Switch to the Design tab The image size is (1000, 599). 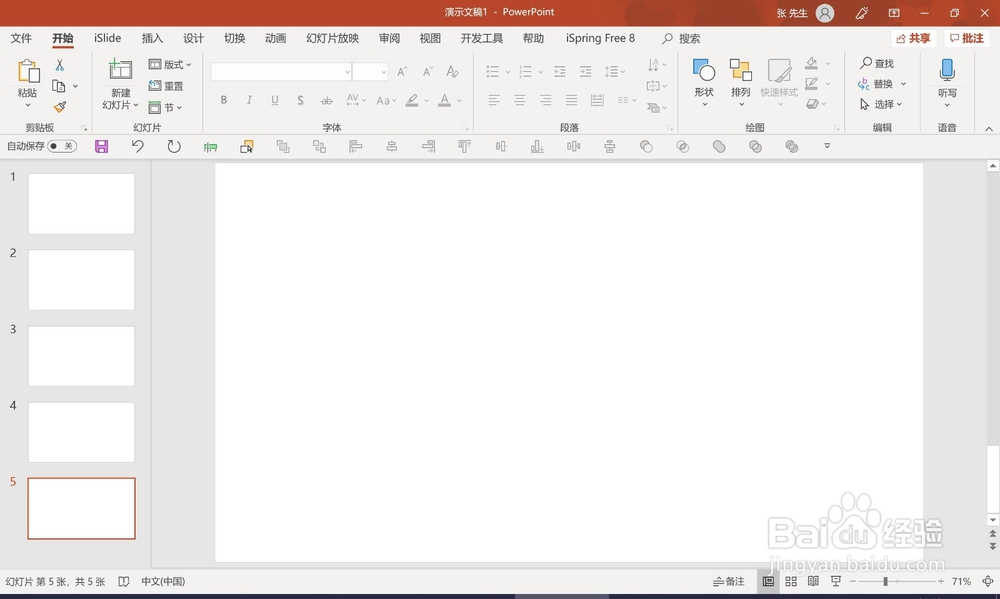193,38
